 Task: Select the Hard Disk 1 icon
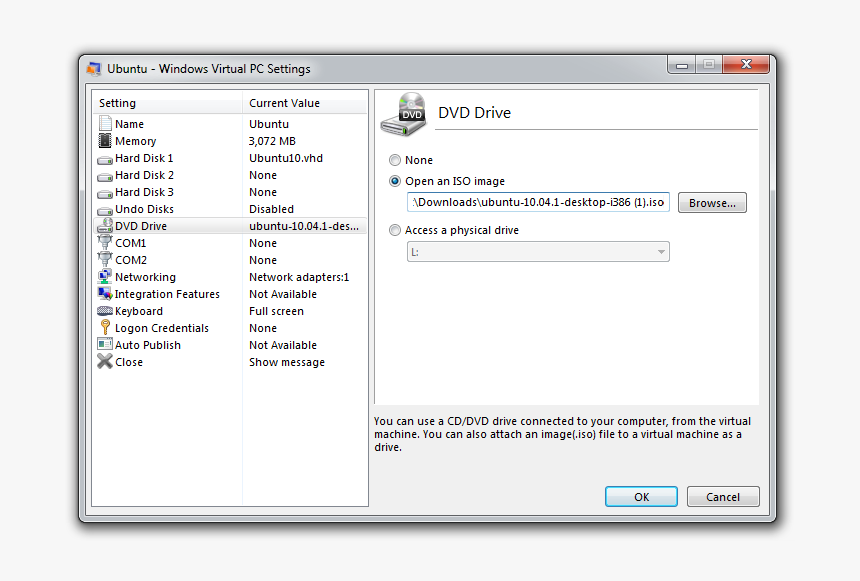105,158
